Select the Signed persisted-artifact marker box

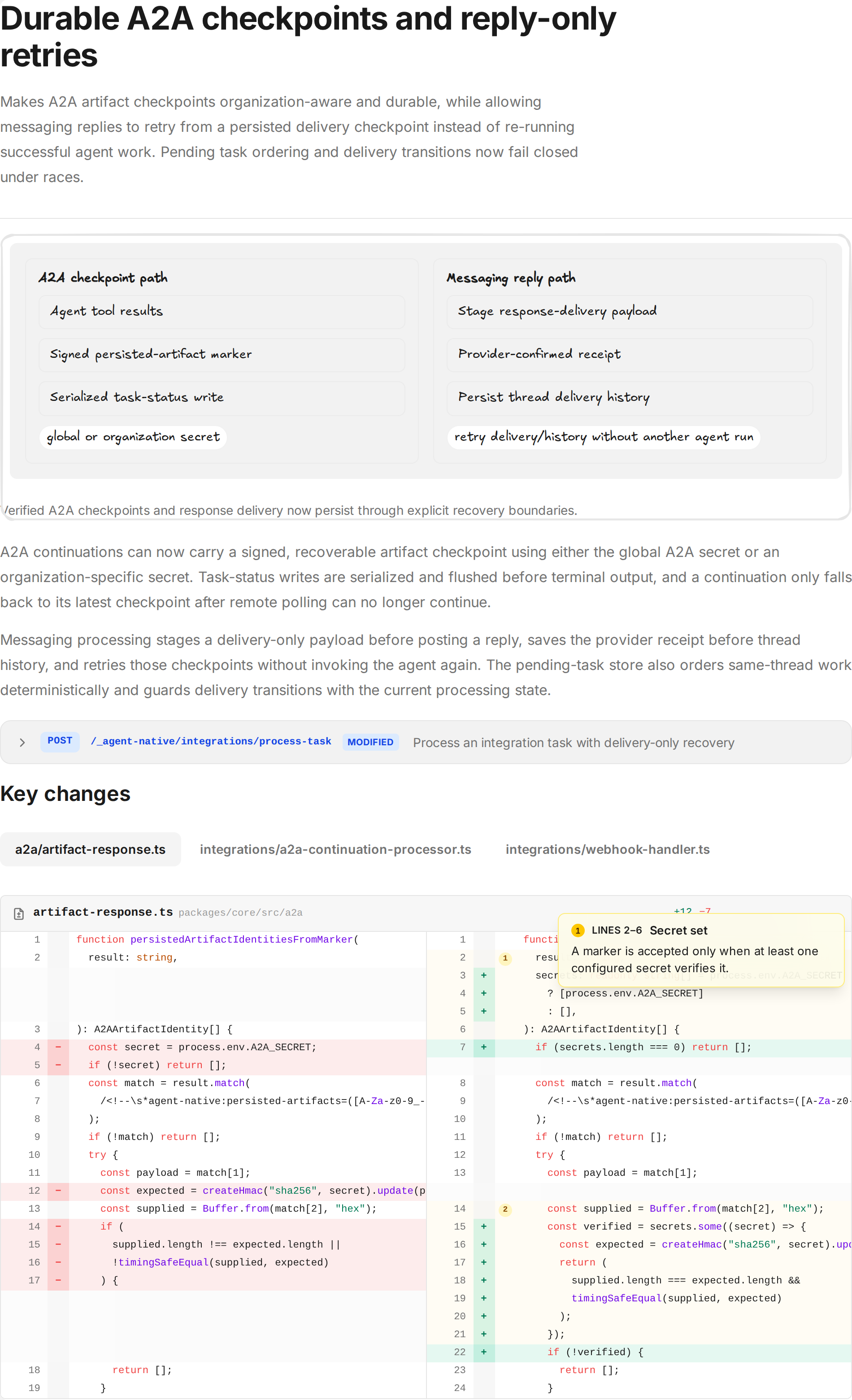(222, 355)
